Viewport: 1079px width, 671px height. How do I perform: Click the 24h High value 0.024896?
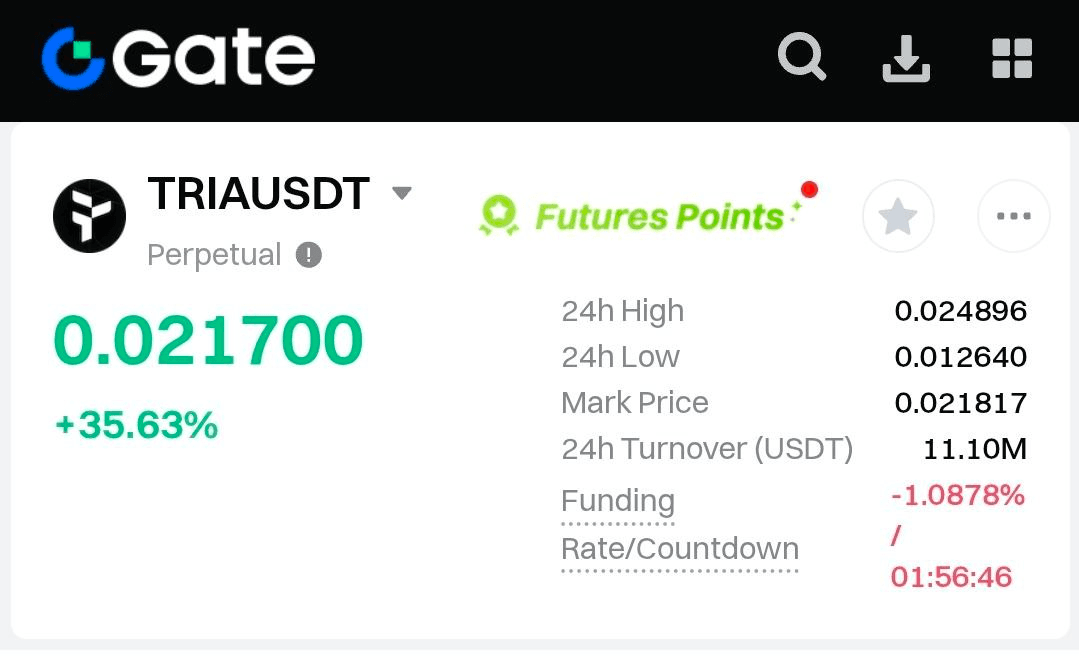coord(960,311)
